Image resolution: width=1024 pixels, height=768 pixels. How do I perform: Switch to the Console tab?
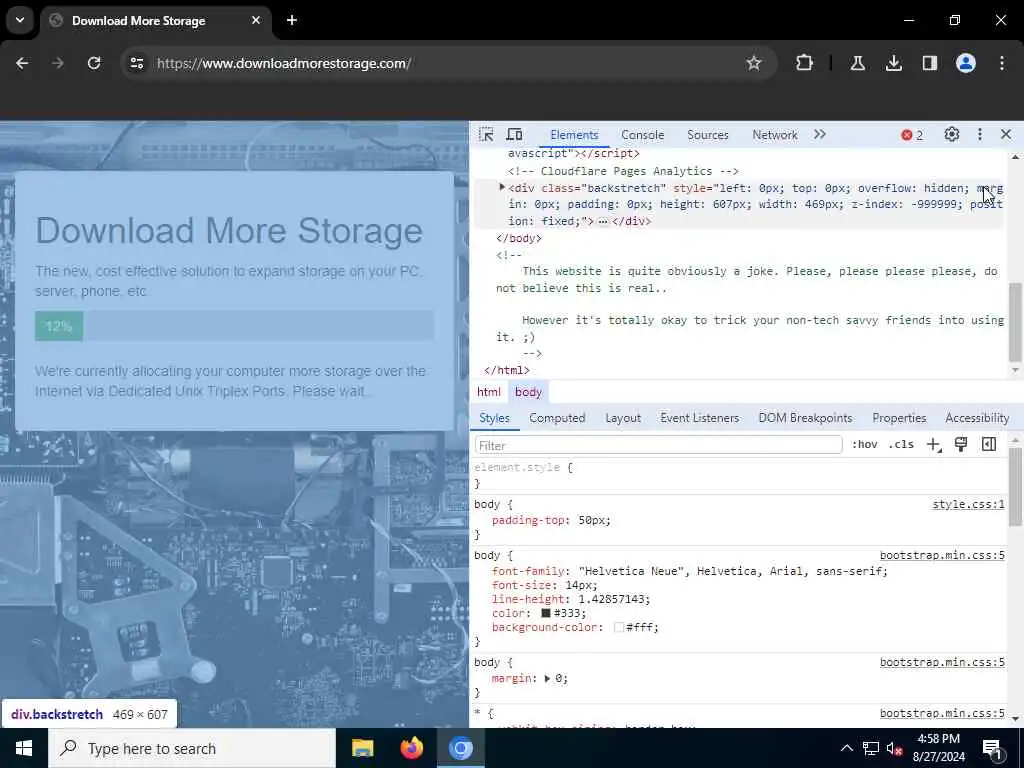643,135
